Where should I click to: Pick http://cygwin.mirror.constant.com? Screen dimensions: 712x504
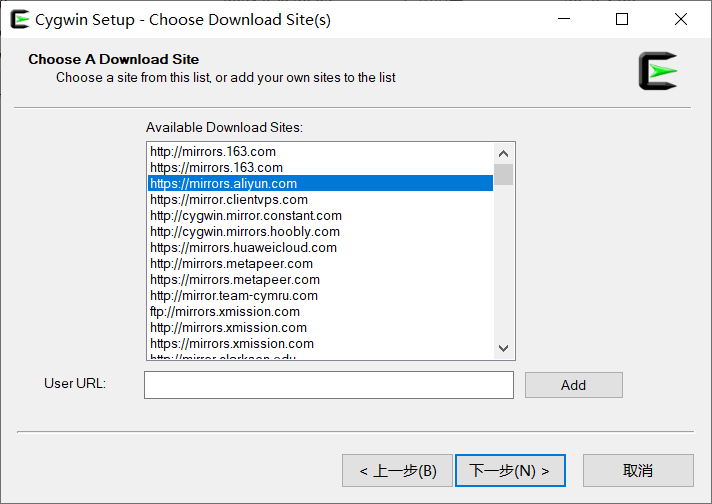point(320,216)
